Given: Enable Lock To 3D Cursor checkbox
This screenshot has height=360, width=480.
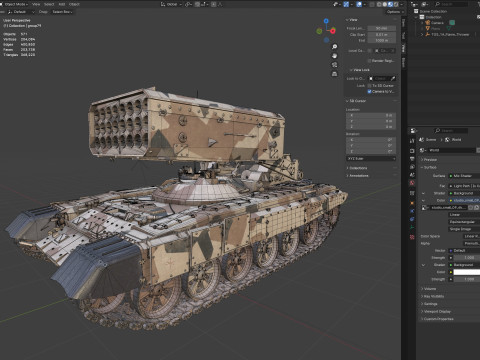Looking at the screenshot, I should click(x=369, y=86).
